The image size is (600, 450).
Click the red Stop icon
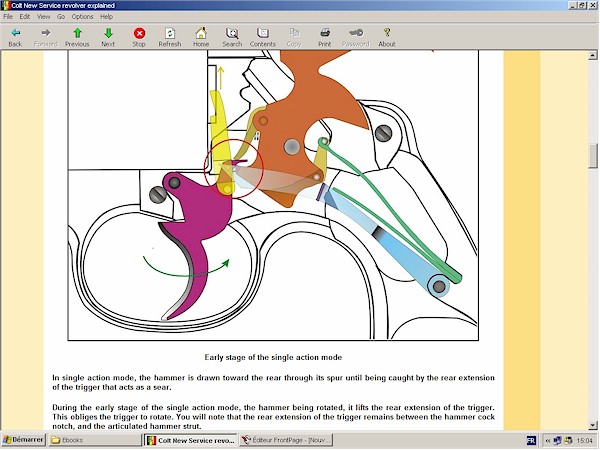[x=139, y=33]
